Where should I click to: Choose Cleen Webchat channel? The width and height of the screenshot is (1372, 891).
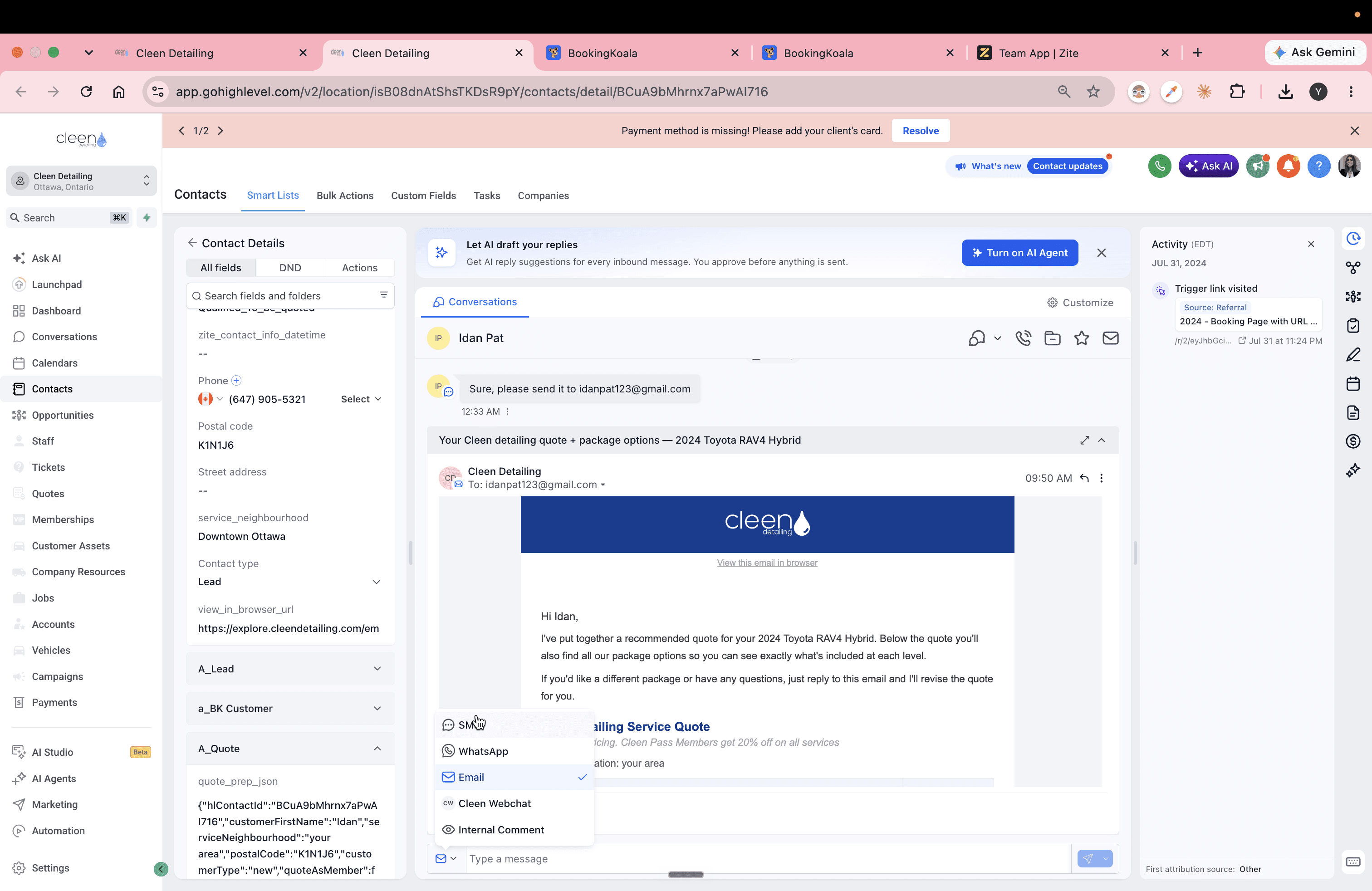click(x=514, y=804)
